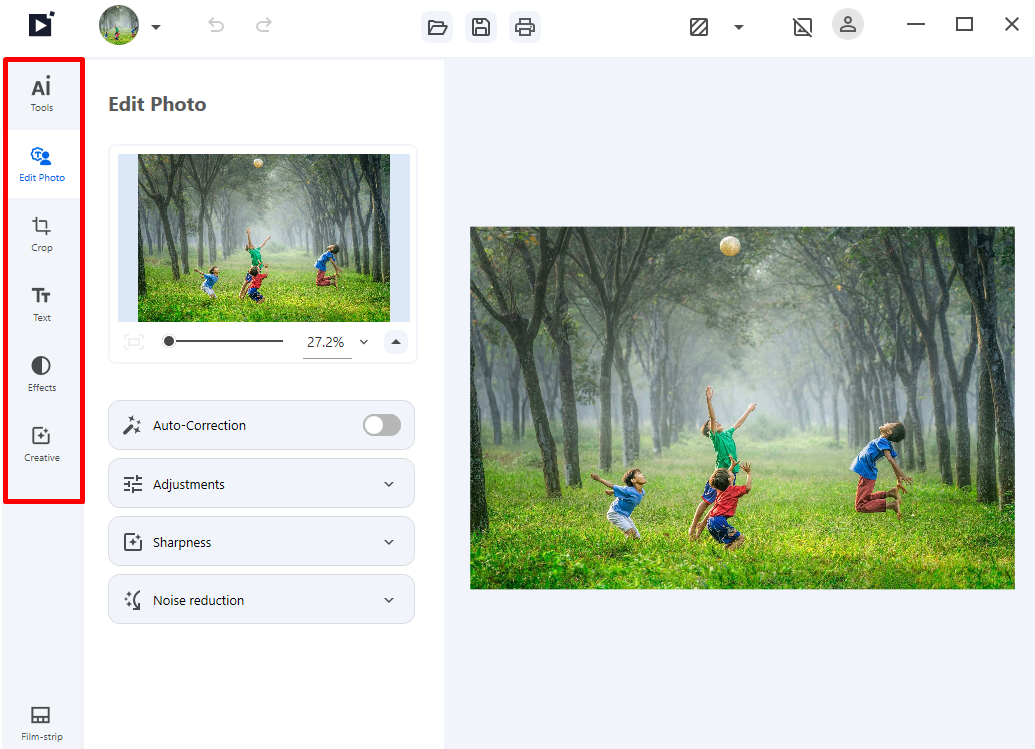Viewport: 1035px width, 749px height.
Task: Print the photo
Action: click(x=525, y=27)
